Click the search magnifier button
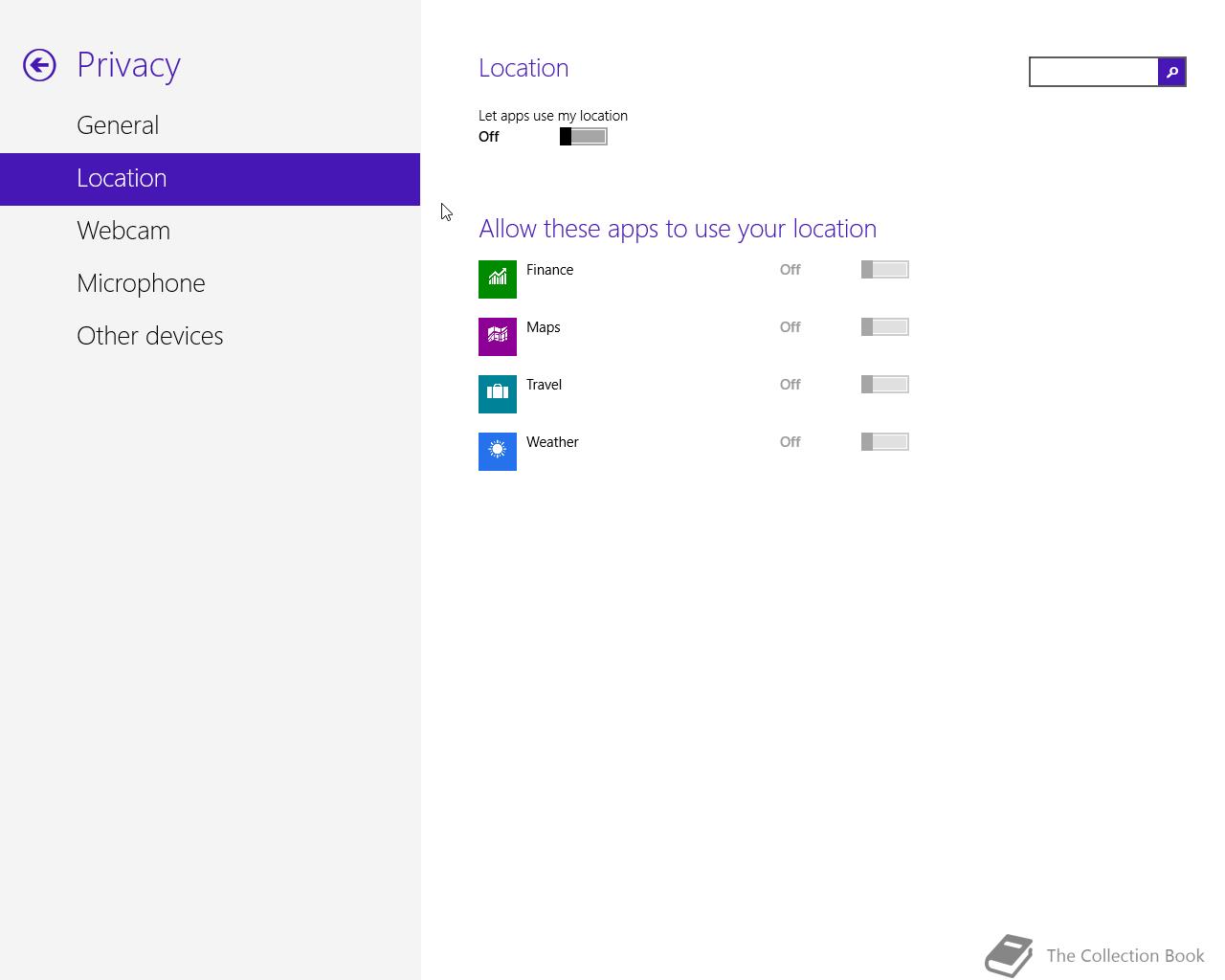This screenshot has height=980, width=1225. click(1171, 72)
